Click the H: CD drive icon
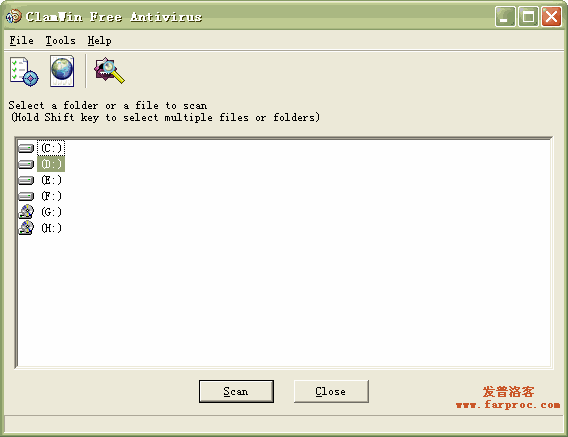The image size is (568, 437). [x=26, y=228]
